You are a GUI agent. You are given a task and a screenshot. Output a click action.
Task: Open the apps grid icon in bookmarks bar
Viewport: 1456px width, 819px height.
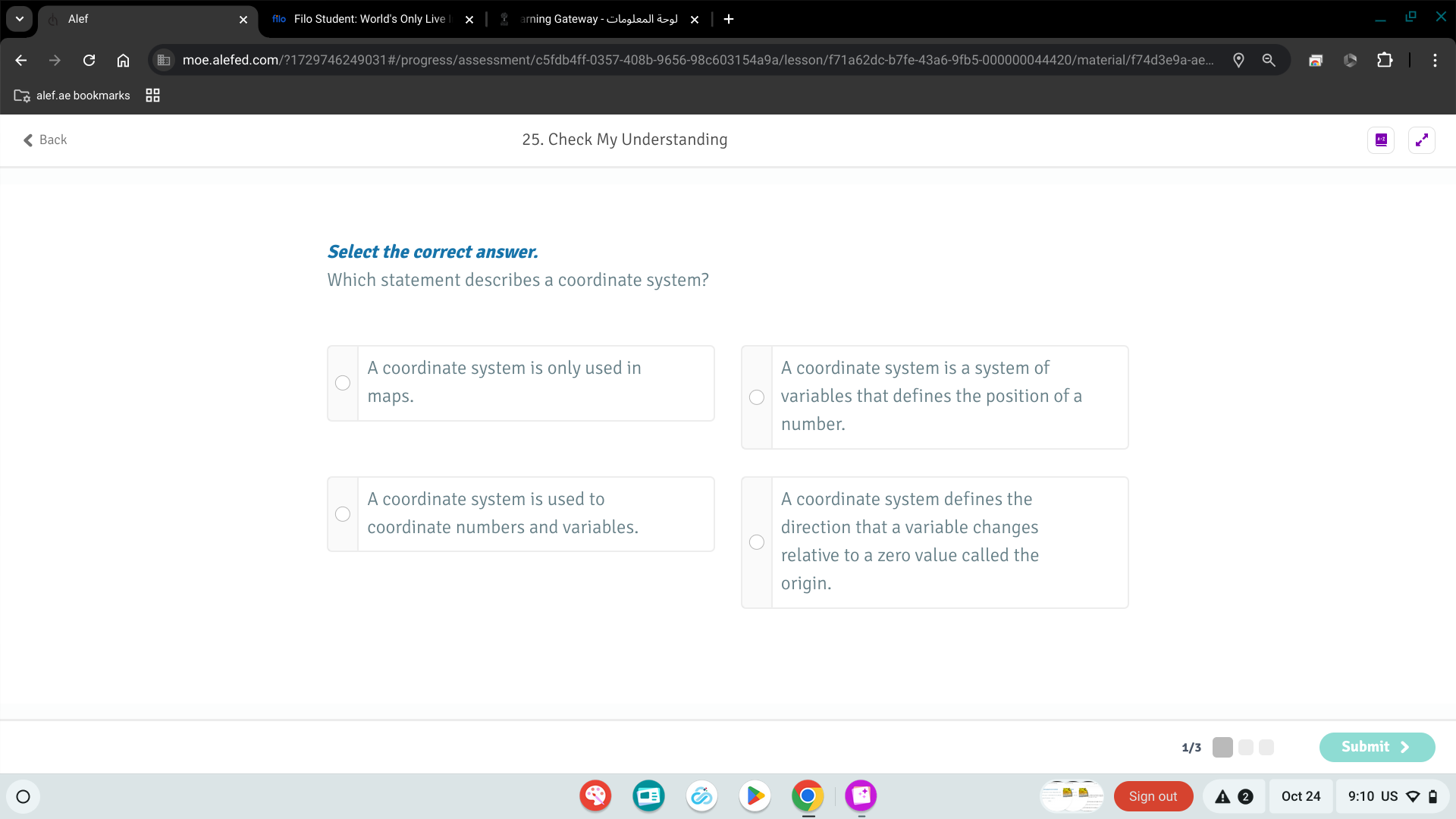point(152,96)
